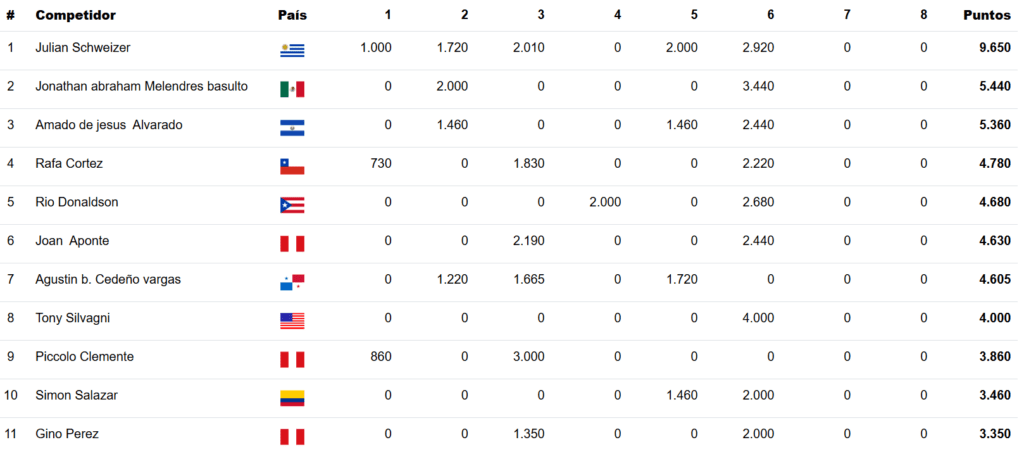This screenshot has height=454, width=1024.
Task: Click the Peru flag beside Joan Aponte
Action: click(292, 244)
